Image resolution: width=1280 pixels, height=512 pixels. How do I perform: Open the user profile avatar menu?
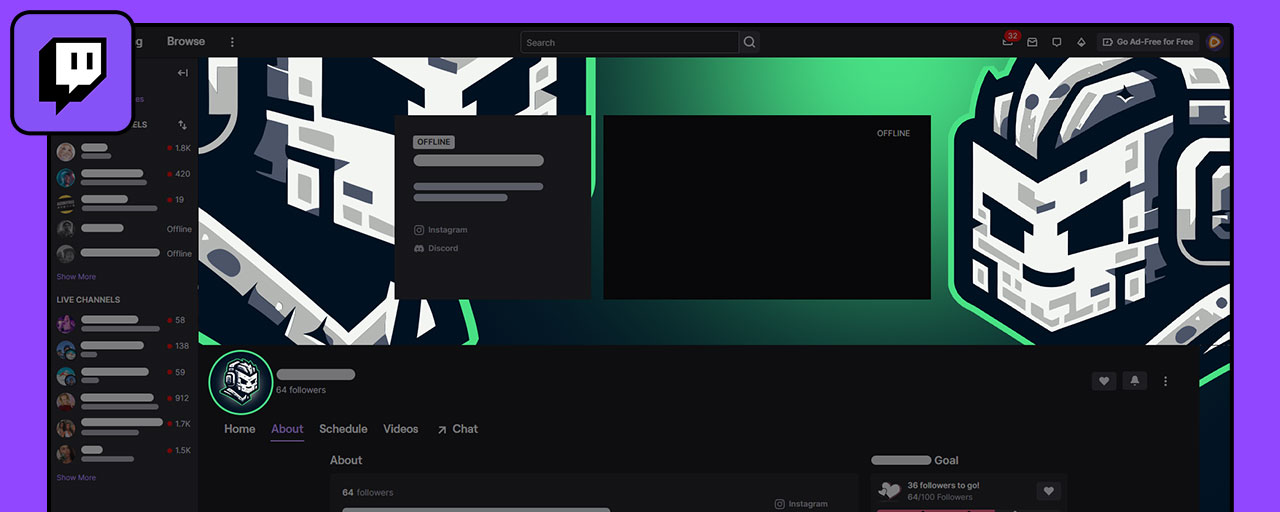pos(1214,42)
